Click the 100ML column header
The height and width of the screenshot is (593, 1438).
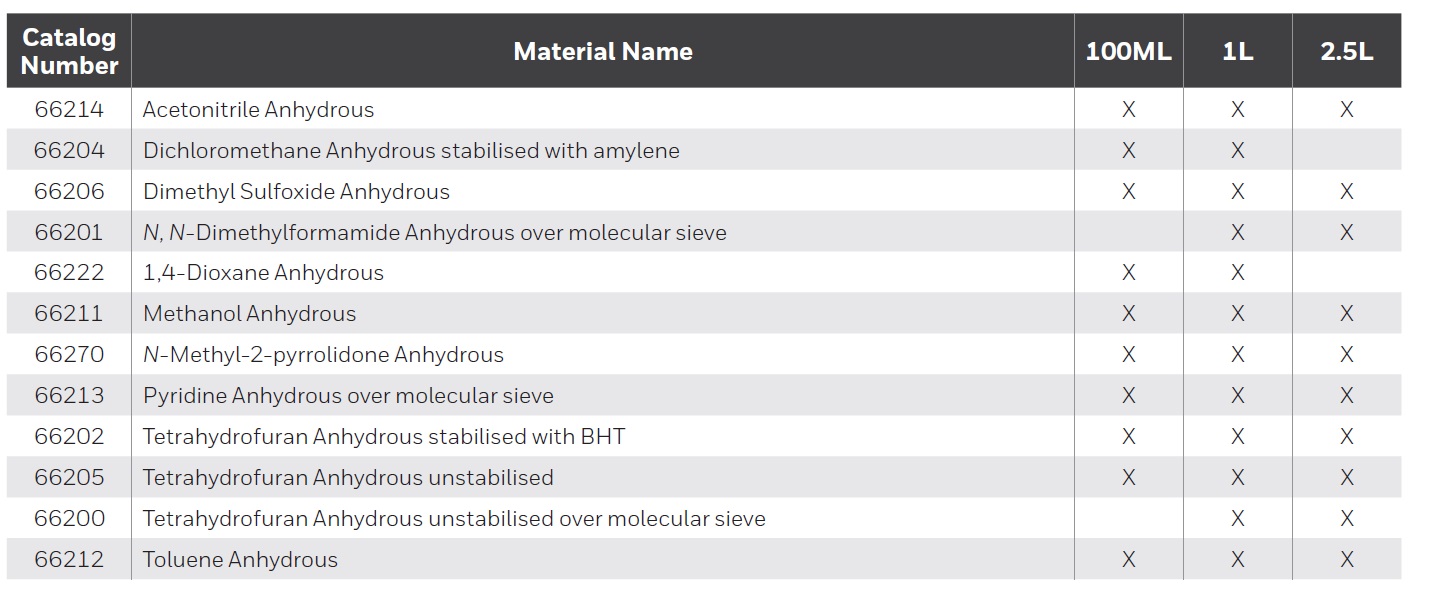point(1128,52)
